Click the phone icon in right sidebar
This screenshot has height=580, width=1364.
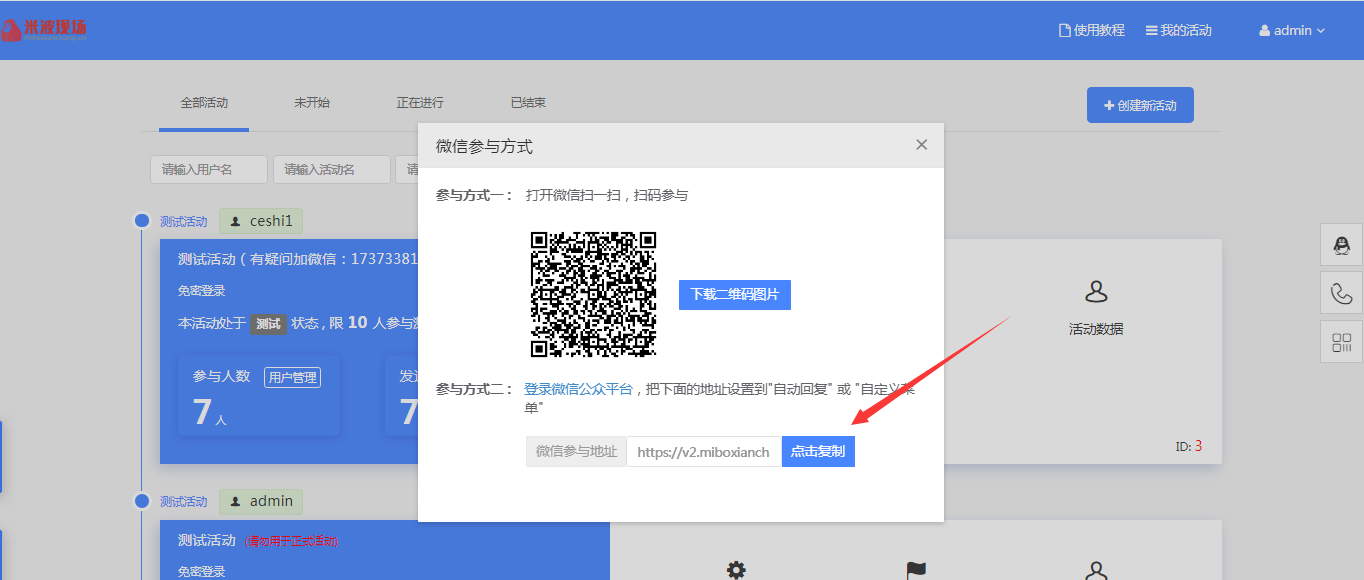click(1341, 294)
